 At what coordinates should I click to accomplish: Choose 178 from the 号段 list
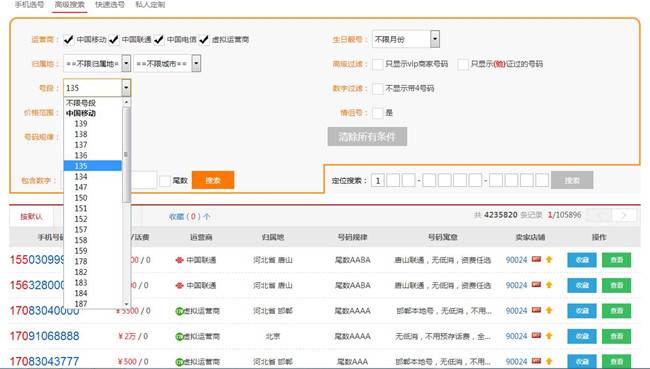[x=93, y=261]
